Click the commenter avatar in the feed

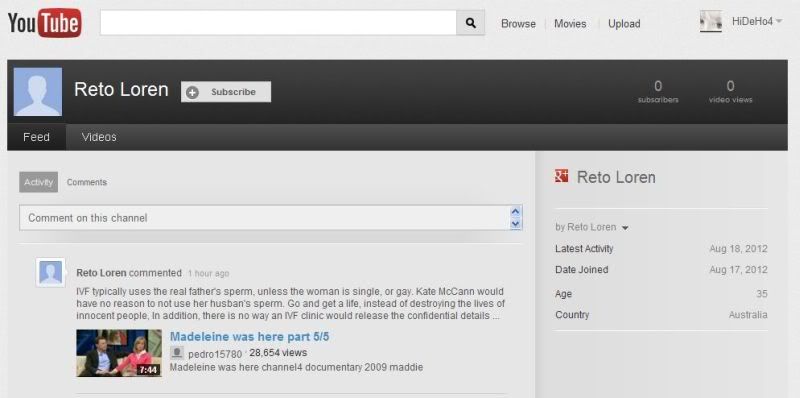click(x=51, y=272)
